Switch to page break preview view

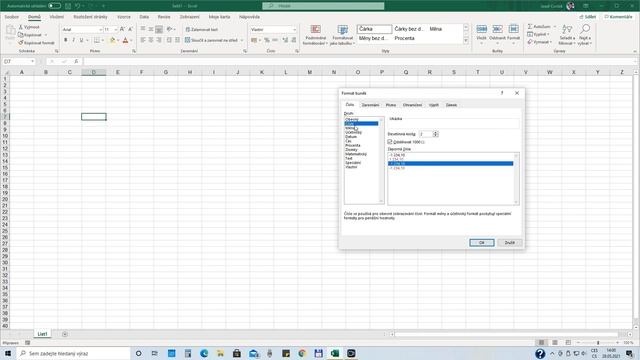coord(568,342)
